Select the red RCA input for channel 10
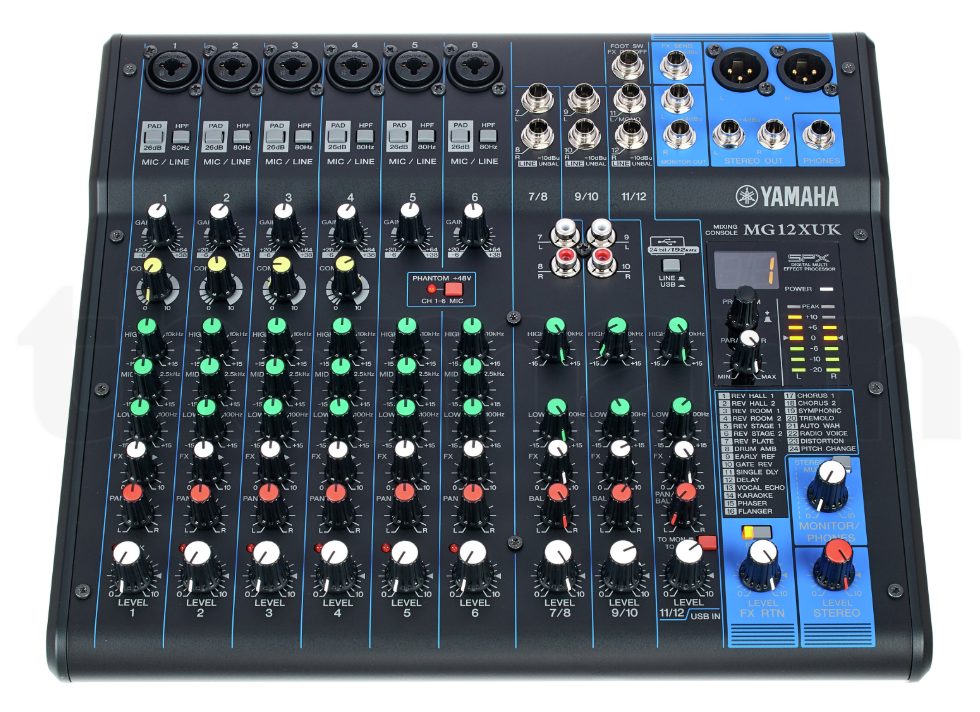Image resolution: width=980 pixels, height=712 pixels. pyautogui.click(x=601, y=262)
